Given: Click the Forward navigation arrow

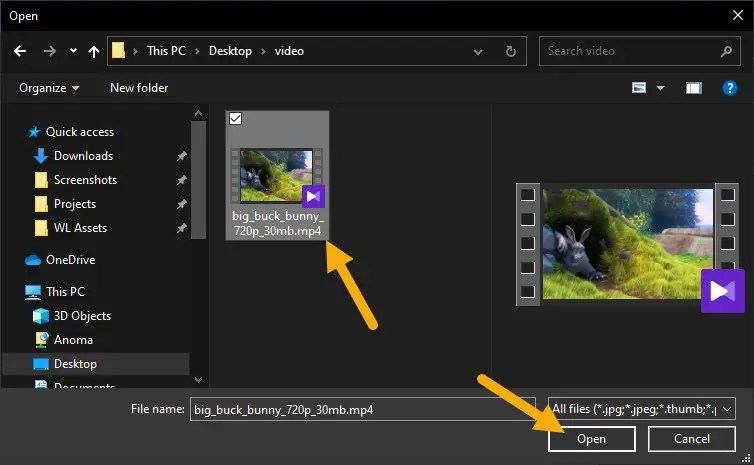Looking at the screenshot, I should pos(50,51).
